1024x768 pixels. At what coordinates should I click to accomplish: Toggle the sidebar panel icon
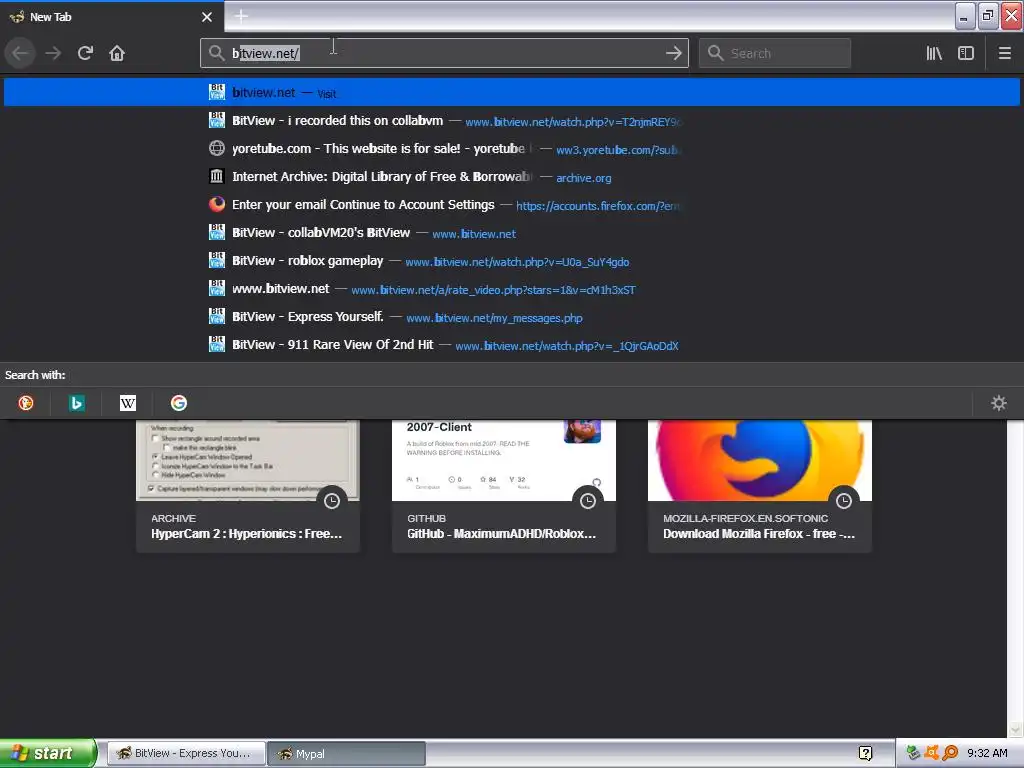(966, 53)
